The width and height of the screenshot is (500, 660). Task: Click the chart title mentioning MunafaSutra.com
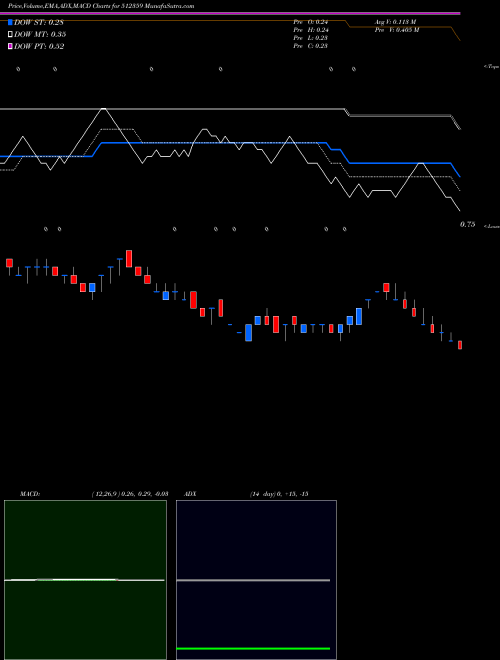click(x=101, y=6)
